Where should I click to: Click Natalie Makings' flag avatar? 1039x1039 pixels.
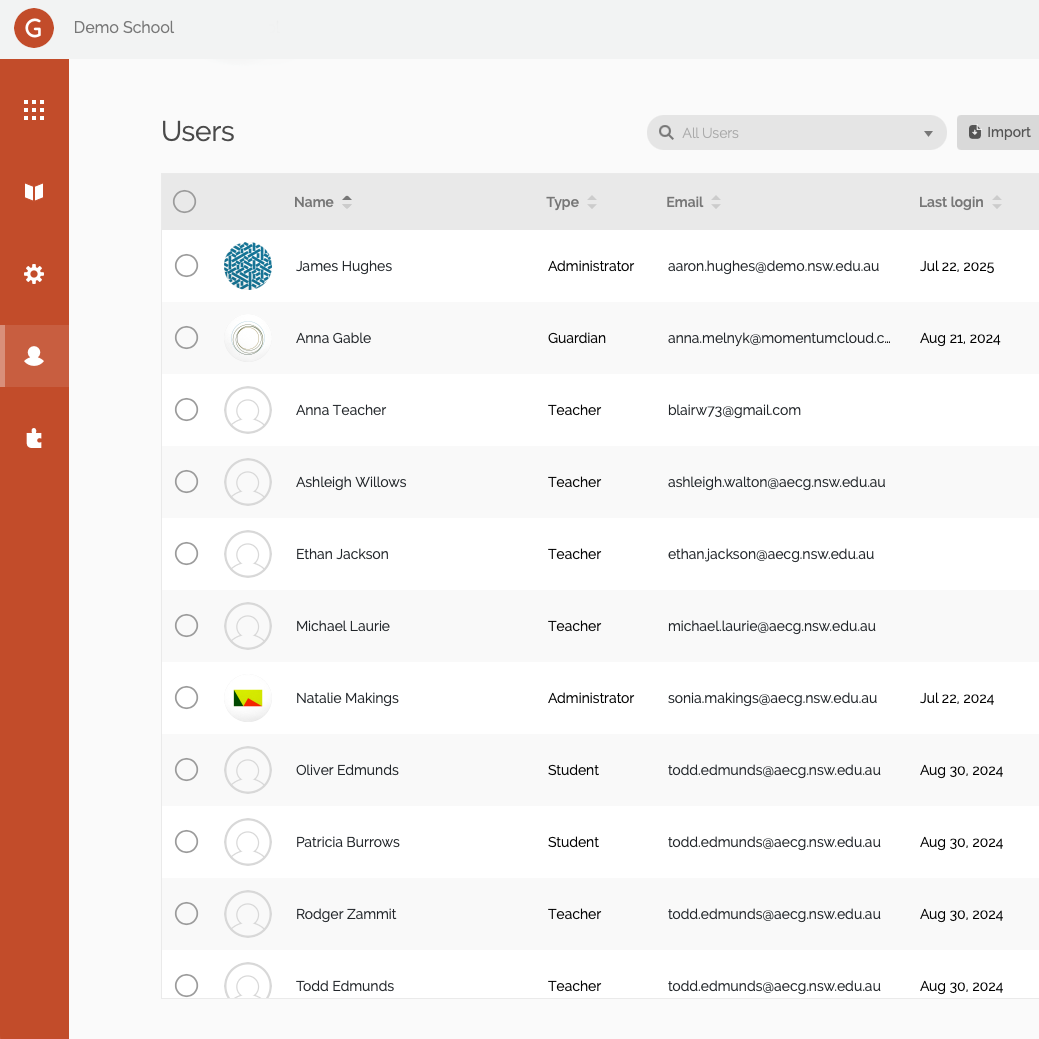pyautogui.click(x=247, y=698)
